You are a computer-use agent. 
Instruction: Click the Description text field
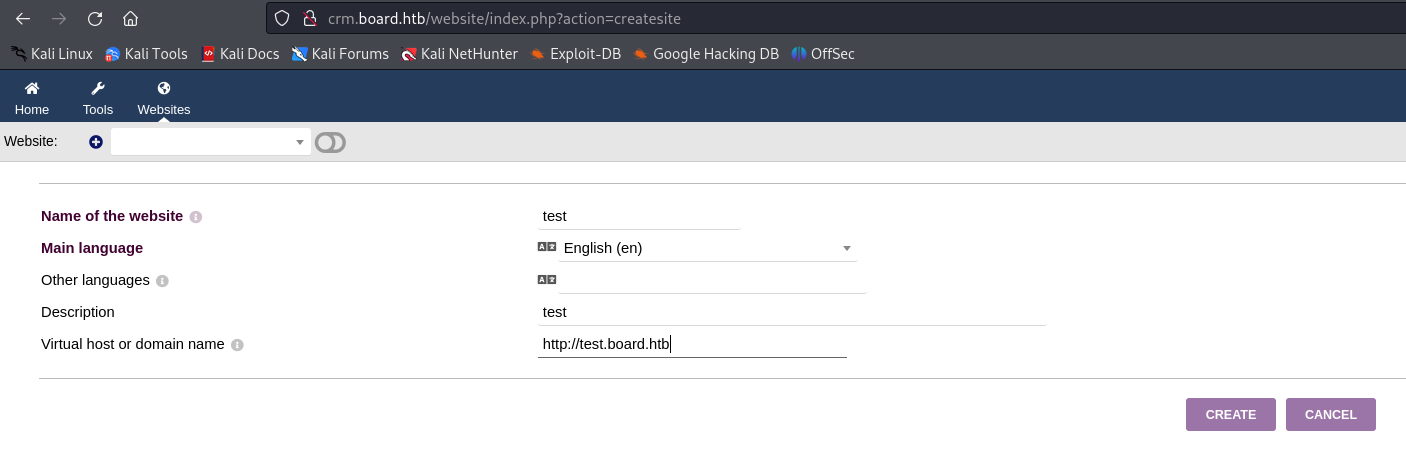coord(792,312)
